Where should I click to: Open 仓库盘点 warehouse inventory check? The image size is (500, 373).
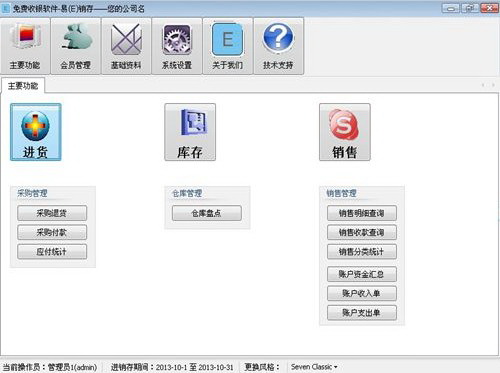click(x=207, y=213)
